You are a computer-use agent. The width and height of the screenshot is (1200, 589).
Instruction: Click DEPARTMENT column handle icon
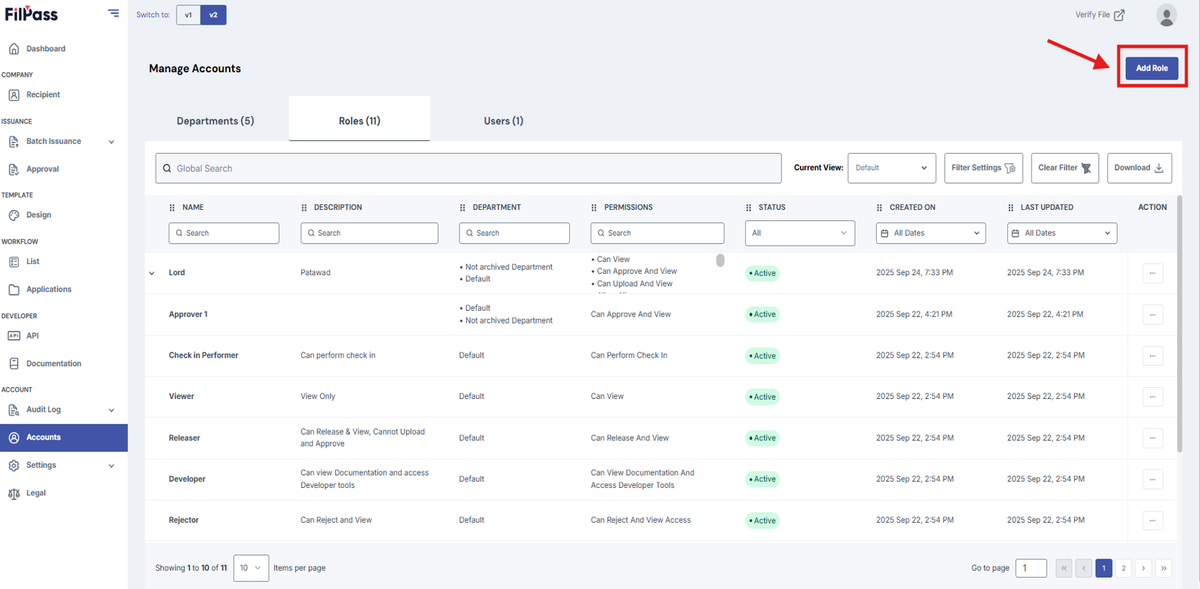pyautogui.click(x=463, y=208)
